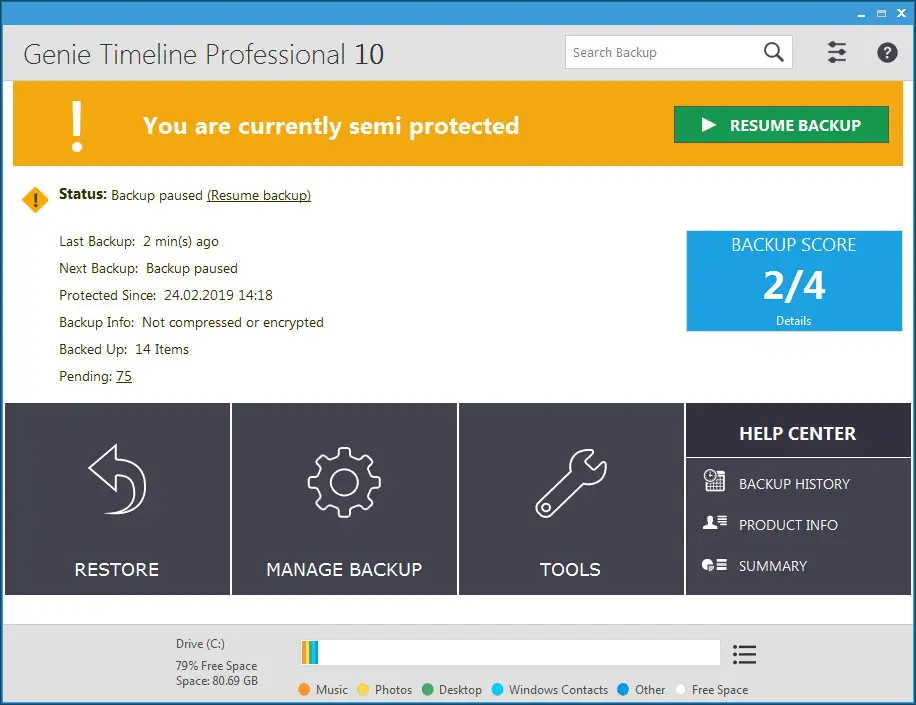Image resolution: width=916 pixels, height=705 pixels.
Task: Open Backup History
Action: pos(794,484)
